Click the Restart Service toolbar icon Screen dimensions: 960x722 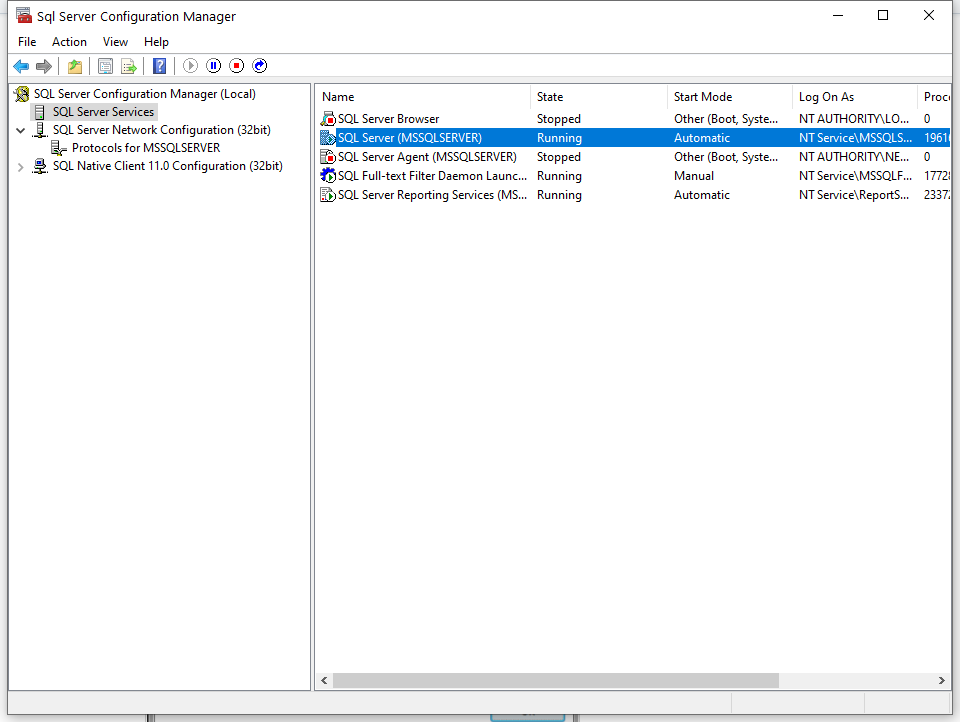(260, 66)
